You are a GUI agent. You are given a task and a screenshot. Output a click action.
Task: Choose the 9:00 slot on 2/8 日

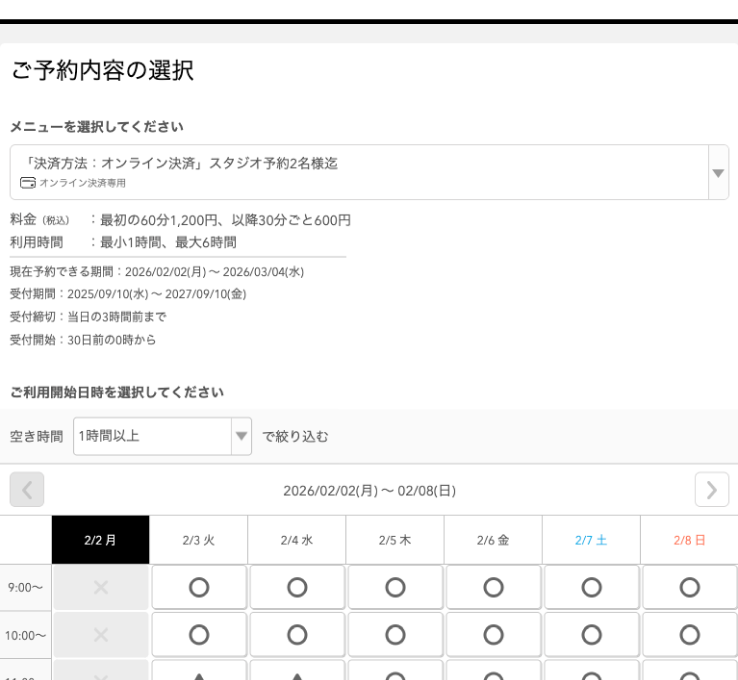(x=690, y=587)
